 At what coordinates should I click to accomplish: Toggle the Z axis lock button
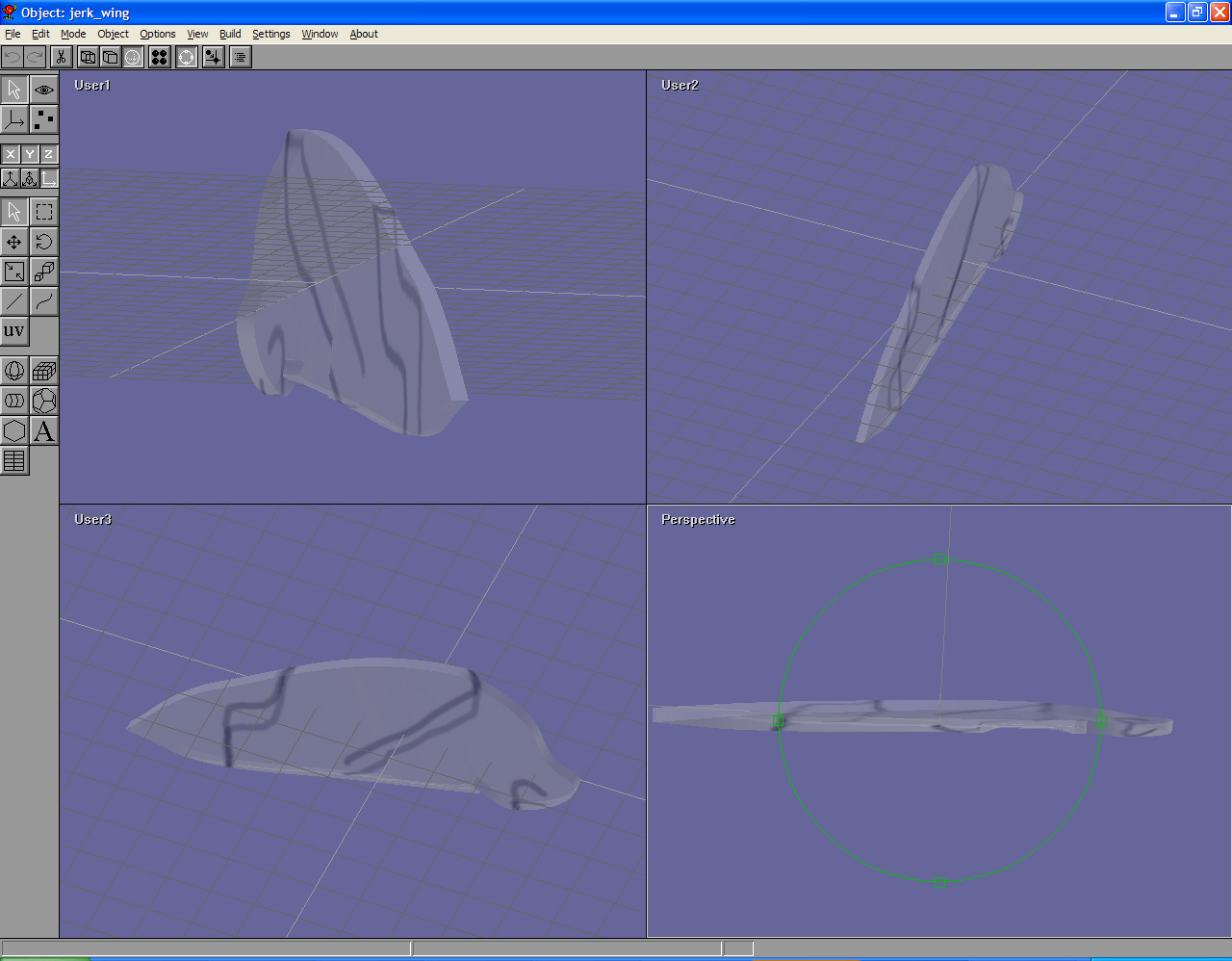click(48, 154)
